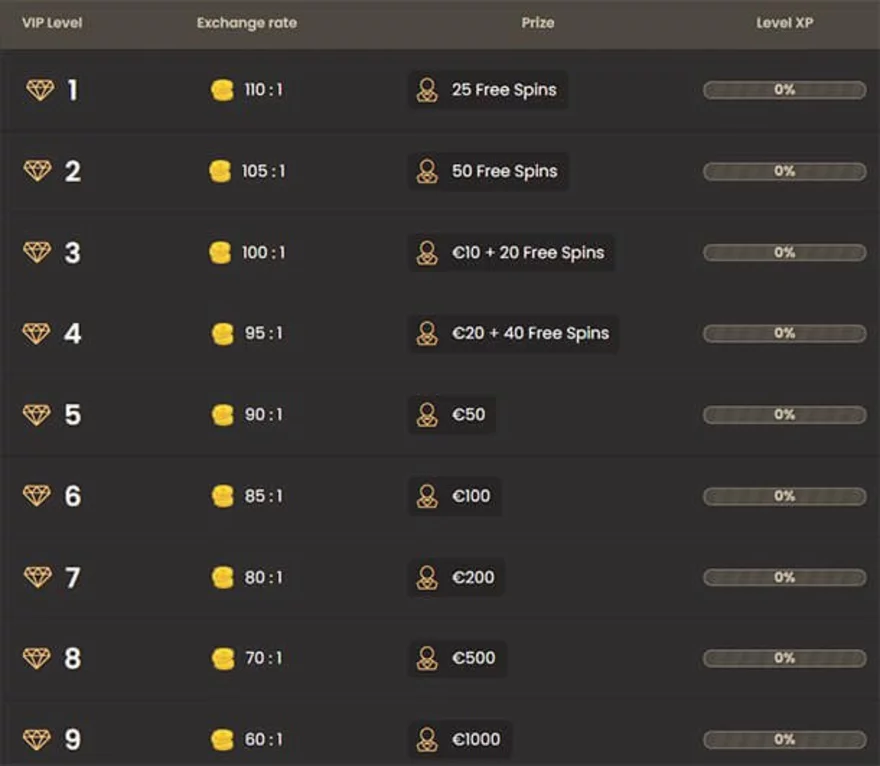Click the Level XP column header
This screenshot has height=766, width=880.
pyautogui.click(x=784, y=23)
